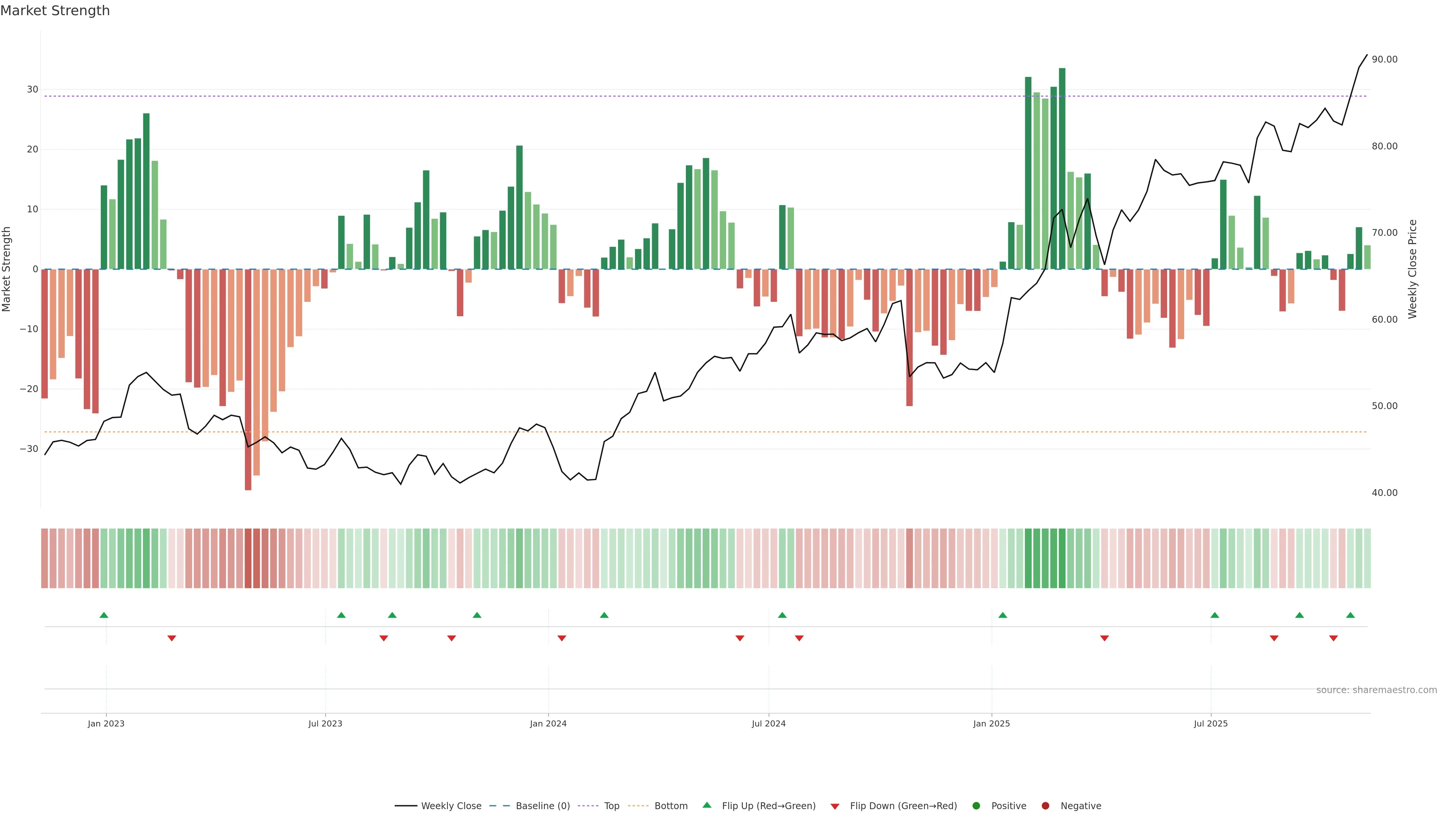This screenshot has width=1456, height=819.
Task: Click the flip-up marker just after Jan 2025
Action: (1003, 615)
